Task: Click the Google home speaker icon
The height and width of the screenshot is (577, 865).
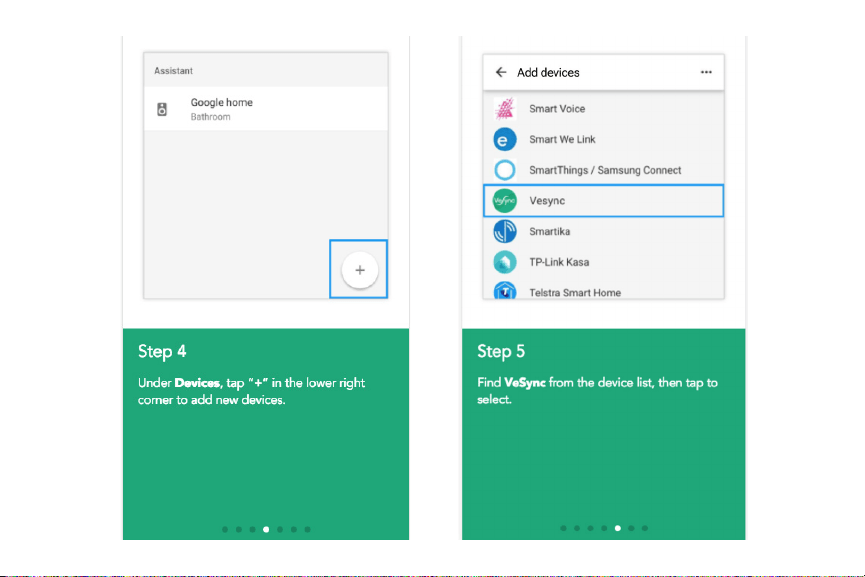Action: point(162,109)
